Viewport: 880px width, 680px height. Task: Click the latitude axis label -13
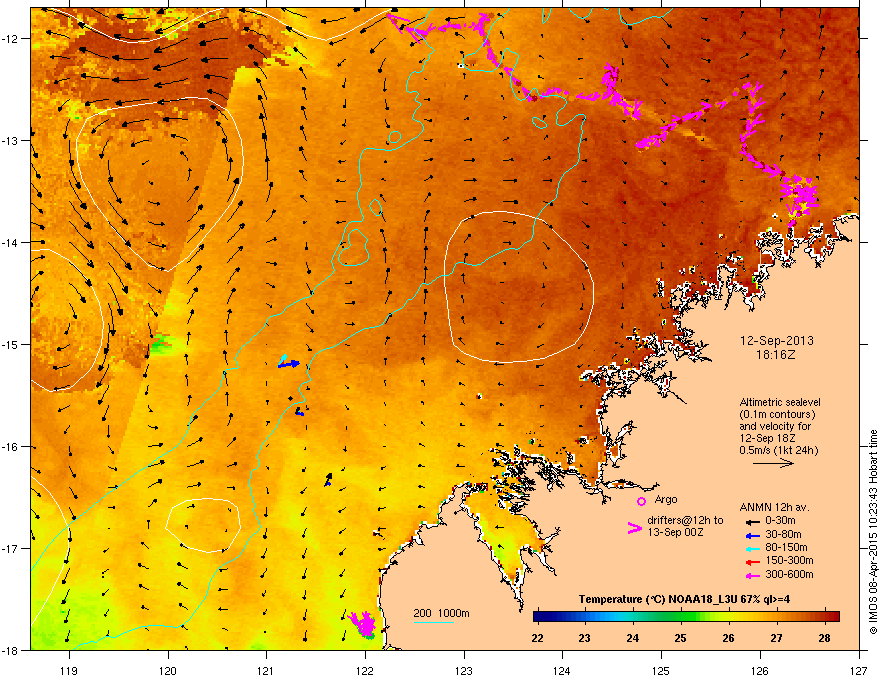10,140
